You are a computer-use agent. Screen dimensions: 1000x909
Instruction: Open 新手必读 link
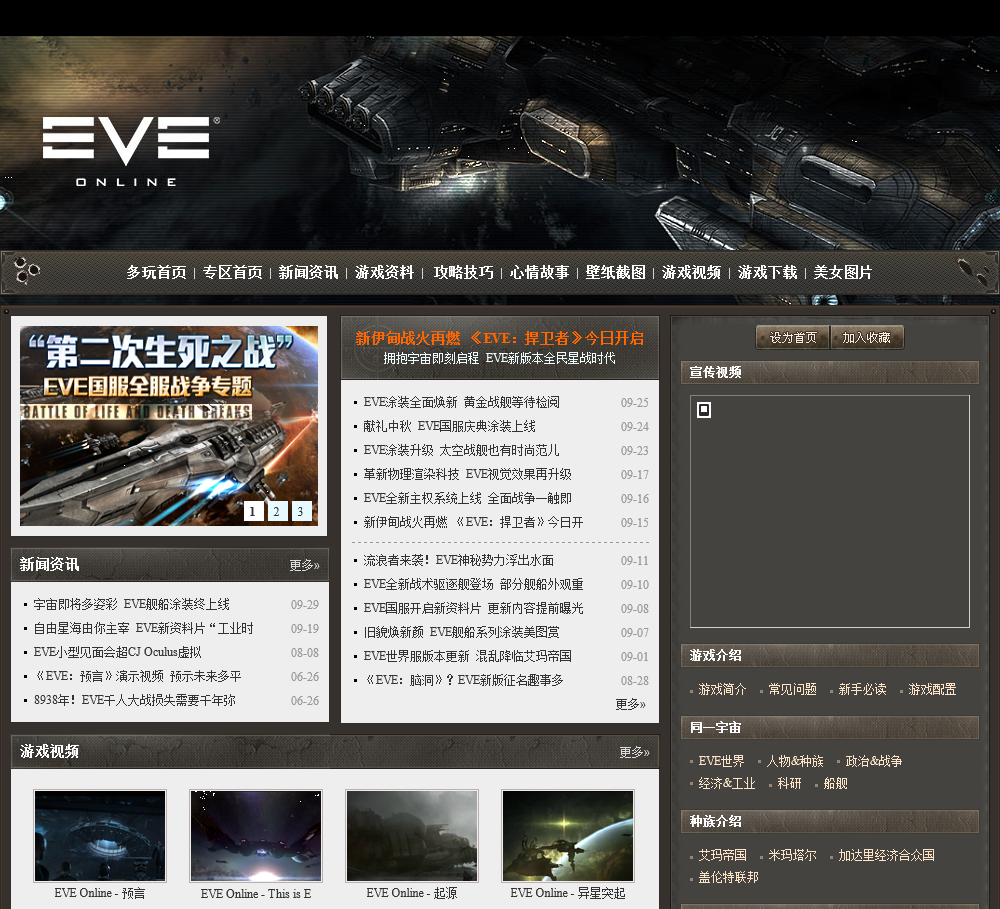click(x=862, y=690)
